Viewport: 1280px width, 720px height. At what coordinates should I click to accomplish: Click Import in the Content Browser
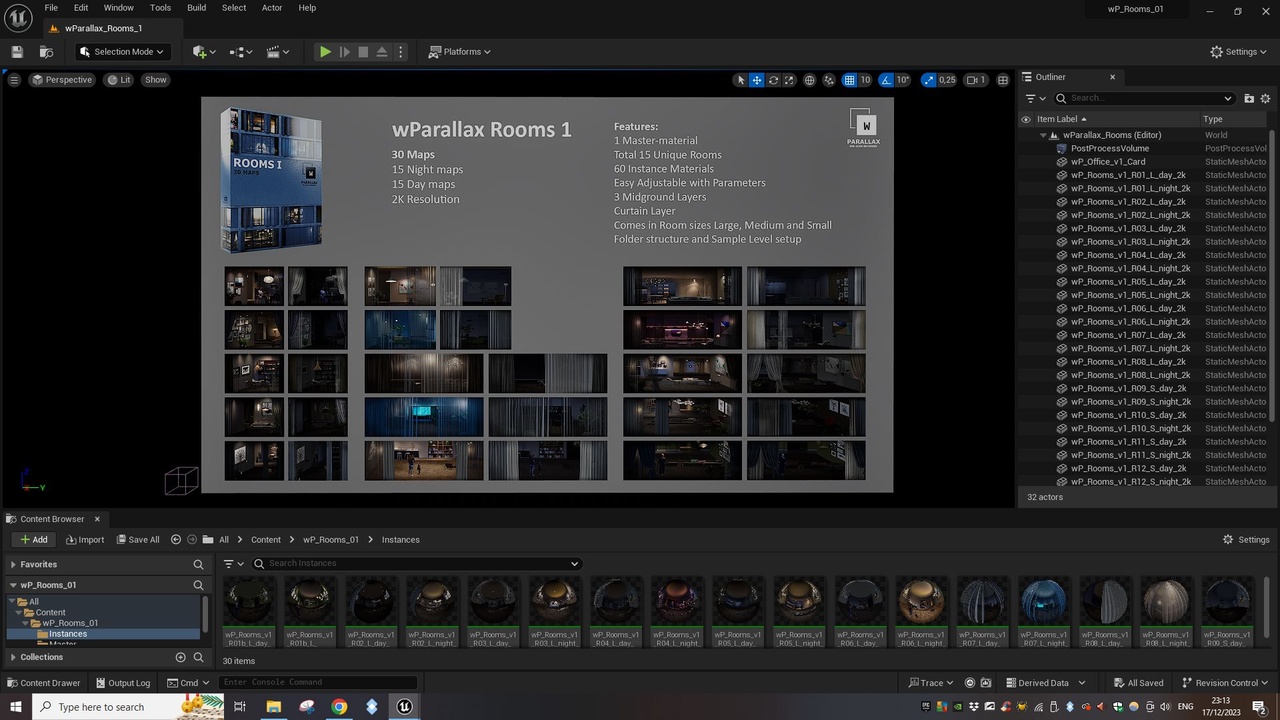(x=85, y=540)
